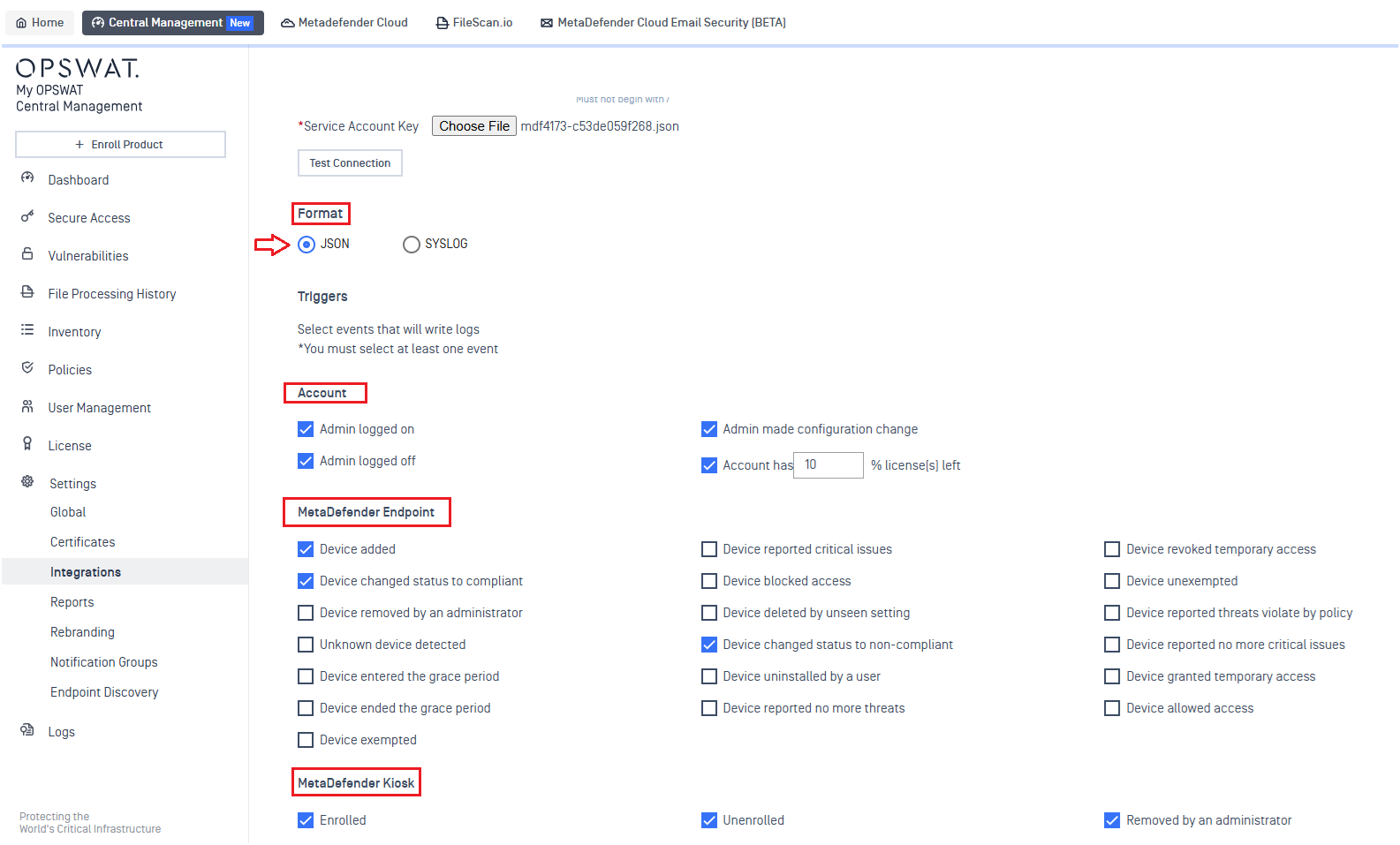Click the Secure Access key icon

27,216
